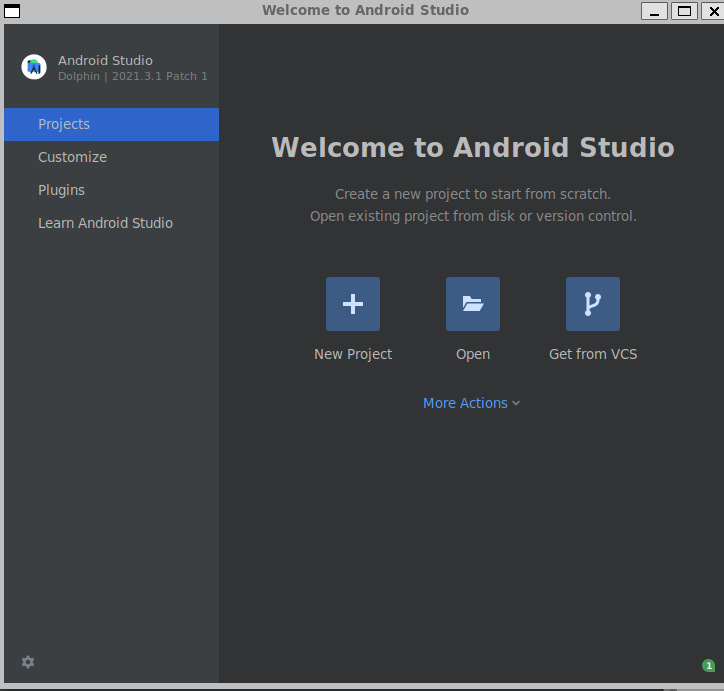Click 'Open existing project from disk' text line
The image size is (724, 691).
click(x=473, y=216)
